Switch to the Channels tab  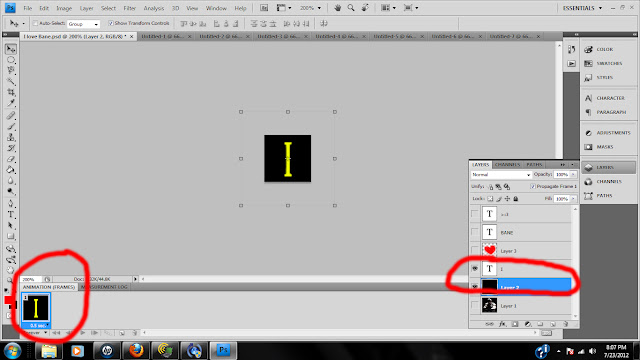[507, 164]
